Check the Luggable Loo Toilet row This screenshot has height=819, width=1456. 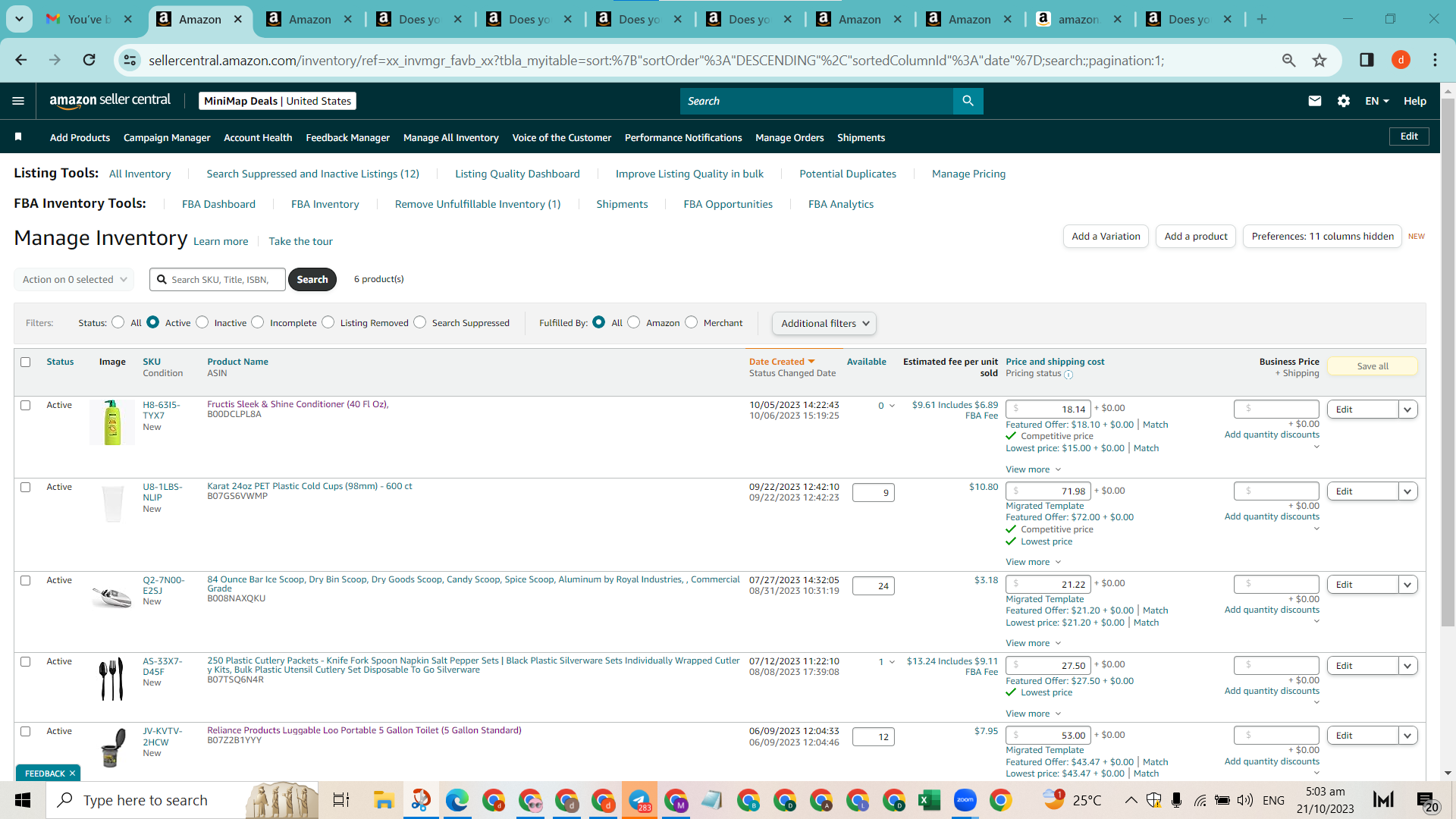pyautogui.click(x=26, y=732)
